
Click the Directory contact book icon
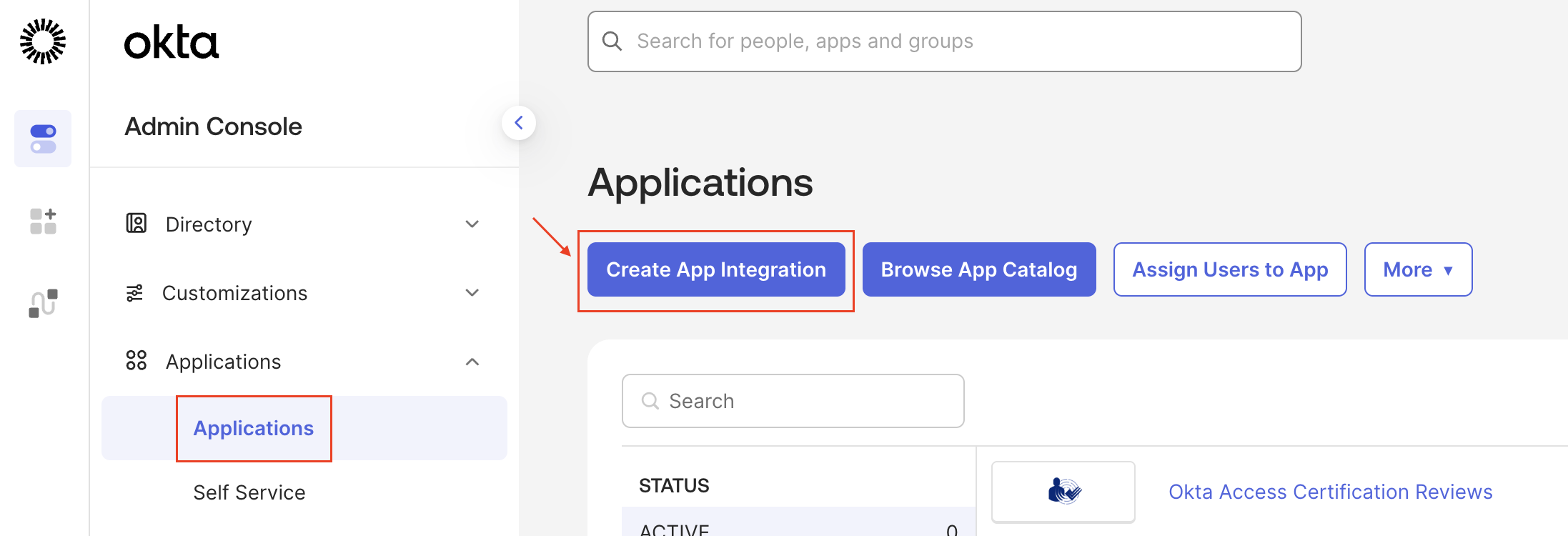coord(136,224)
